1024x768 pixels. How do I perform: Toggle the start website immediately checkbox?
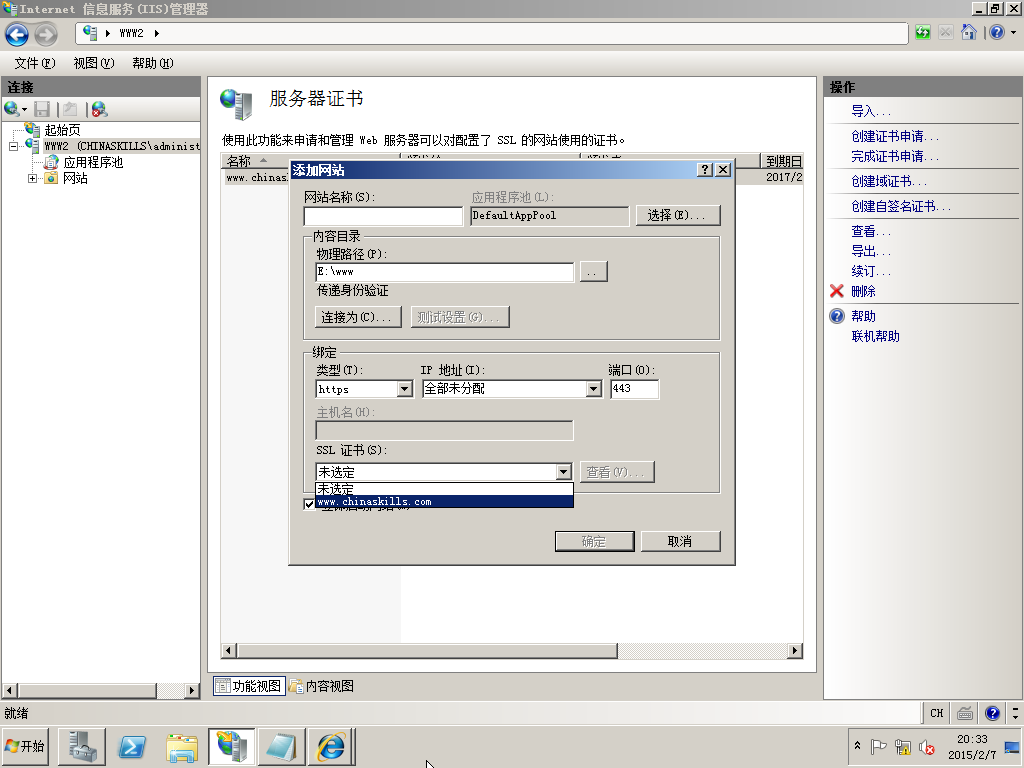[x=310, y=504]
